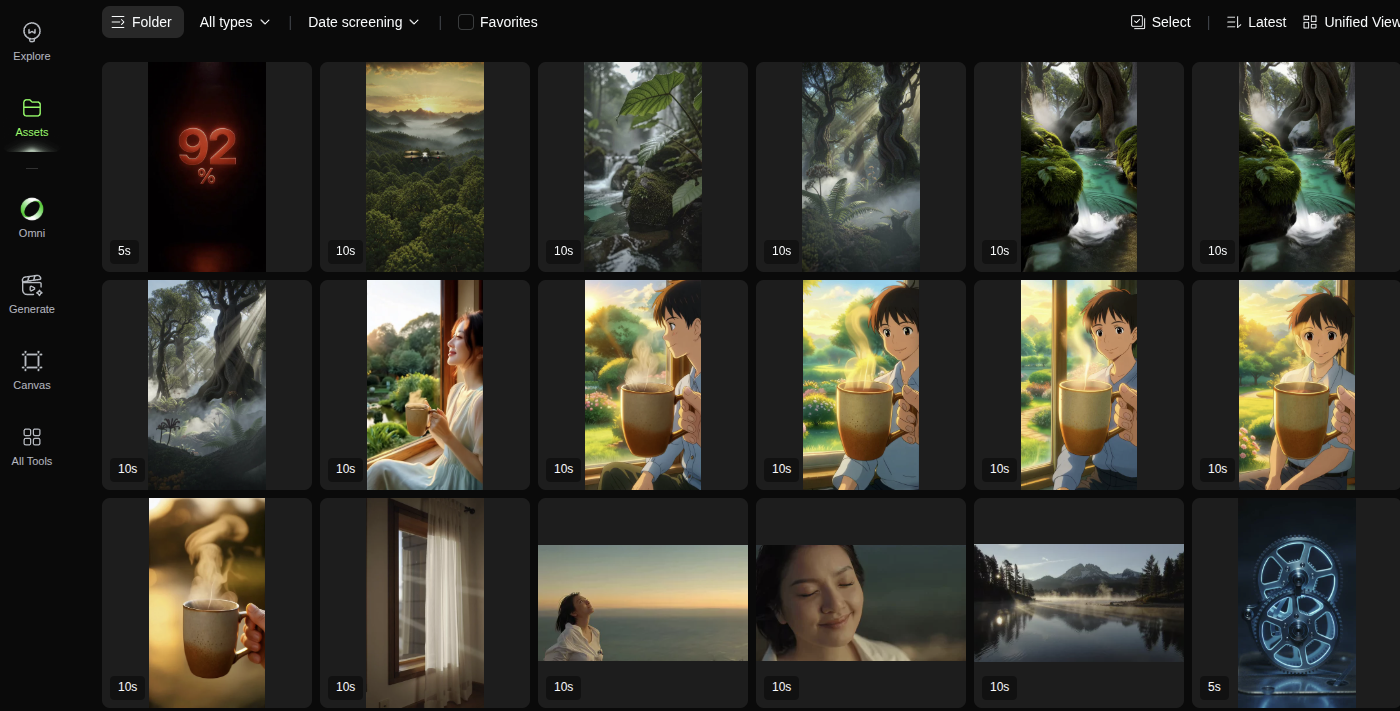Click the Assets folder icon in sidebar

click(32, 108)
